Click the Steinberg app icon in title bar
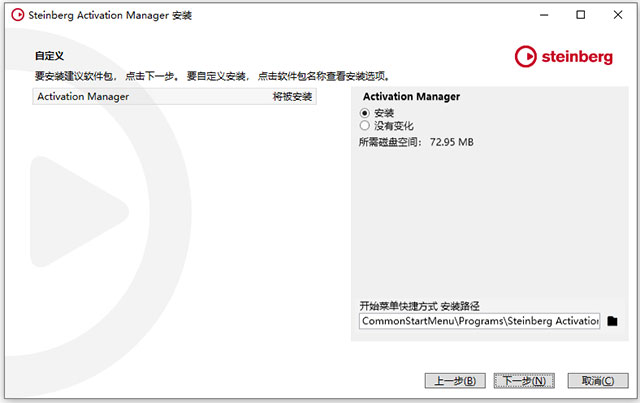This screenshot has height=403, width=640. (16, 16)
